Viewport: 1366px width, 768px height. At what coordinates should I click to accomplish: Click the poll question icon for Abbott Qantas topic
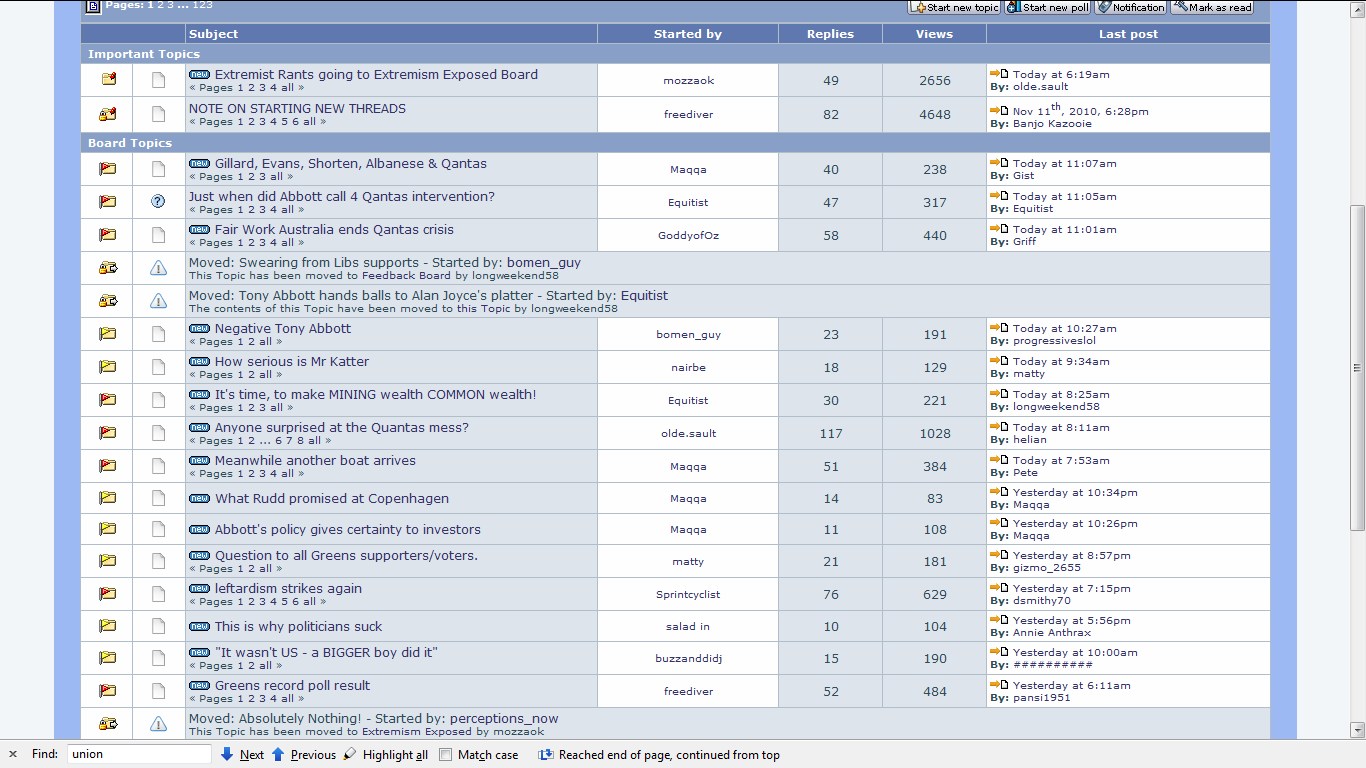point(158,202)
